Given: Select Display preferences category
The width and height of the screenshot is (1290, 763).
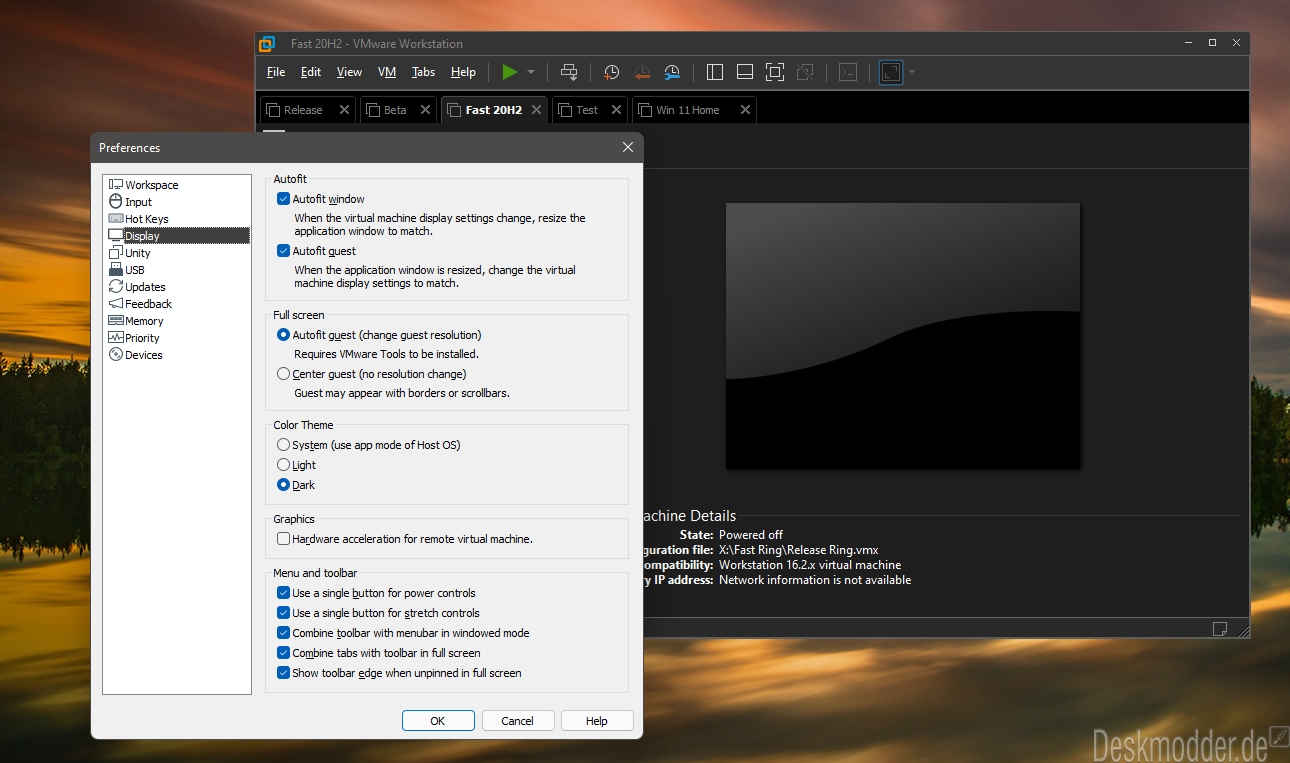Looking at the screenshot, I should click(x=177, y=236).
